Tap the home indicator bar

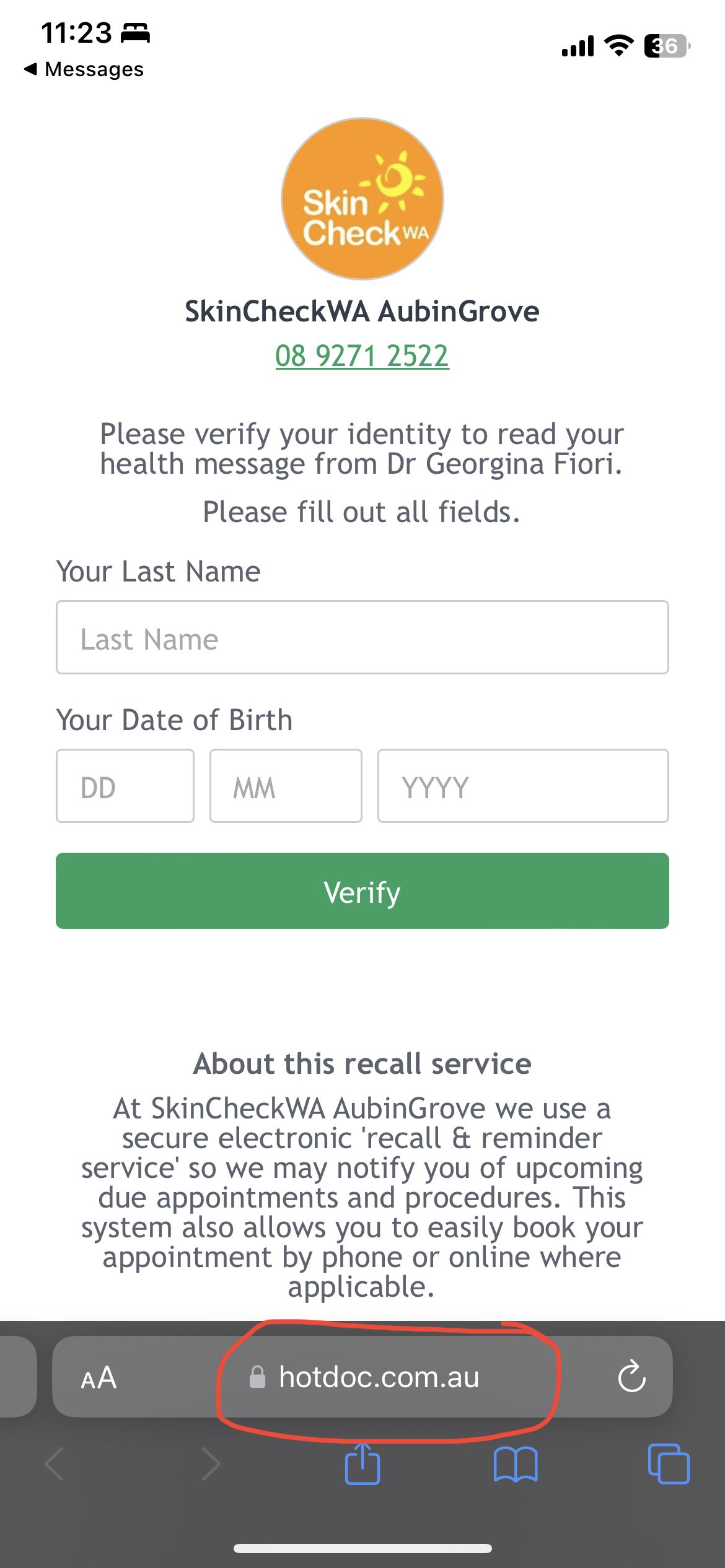[x=362, y=1548]
